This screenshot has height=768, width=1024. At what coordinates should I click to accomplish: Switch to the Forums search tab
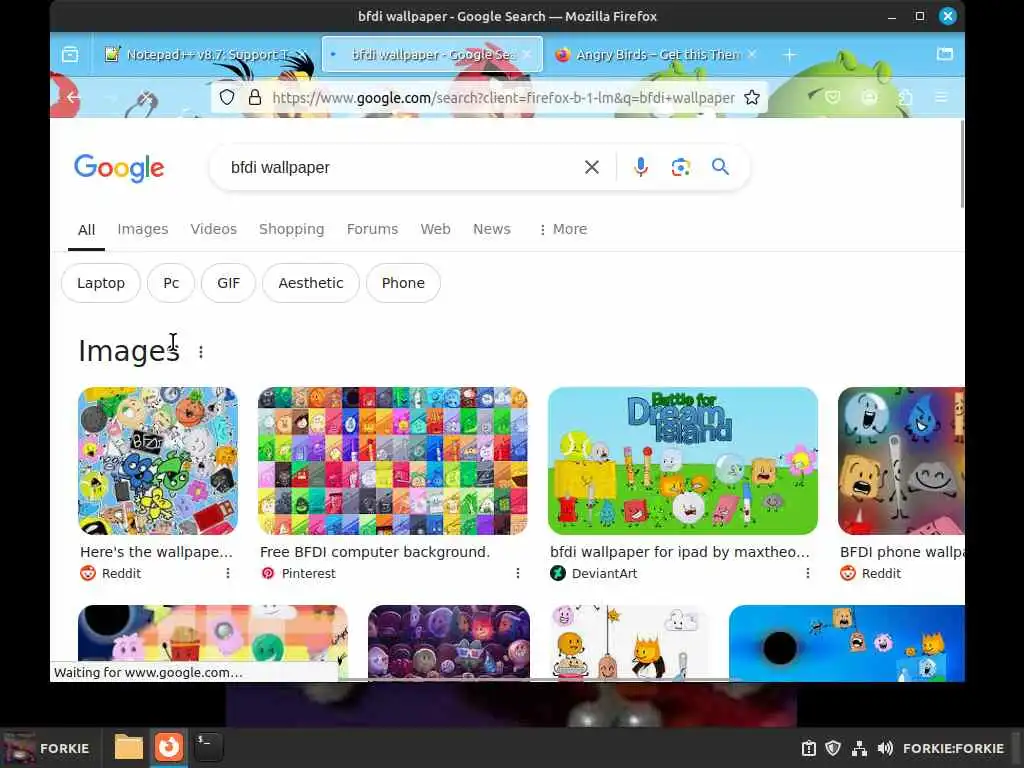click(372, 229)
